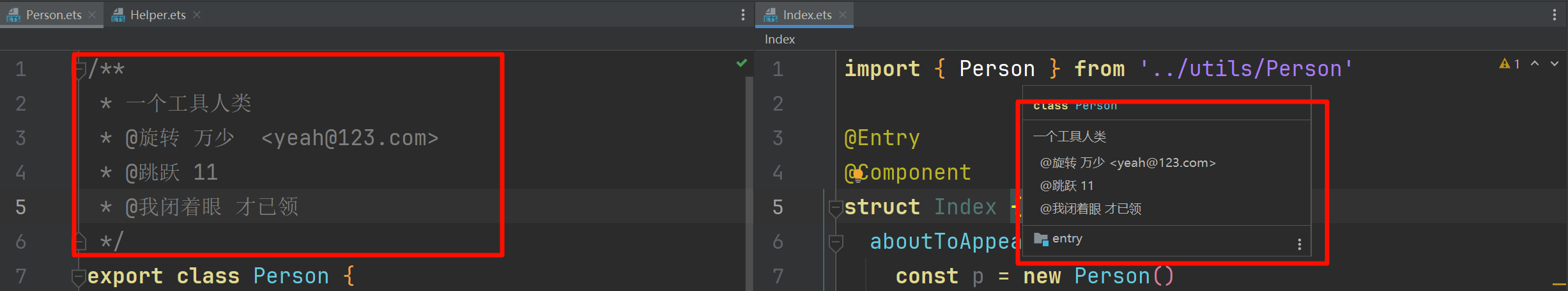1568x291 pixels.
Task: Collapse the doc comment fold at line 1
Action: point(81,69)
